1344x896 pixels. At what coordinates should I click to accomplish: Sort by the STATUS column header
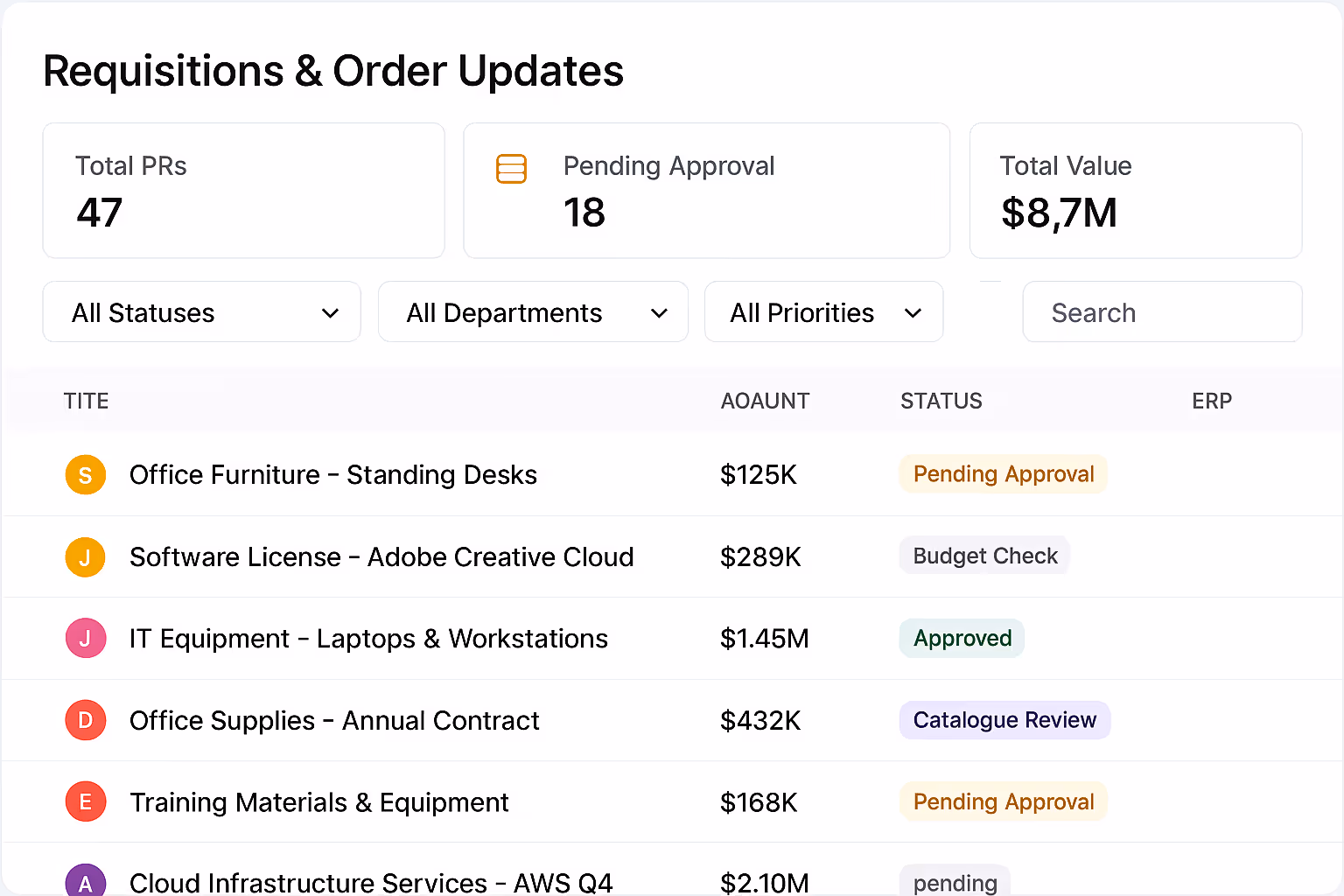coord(941,401)
